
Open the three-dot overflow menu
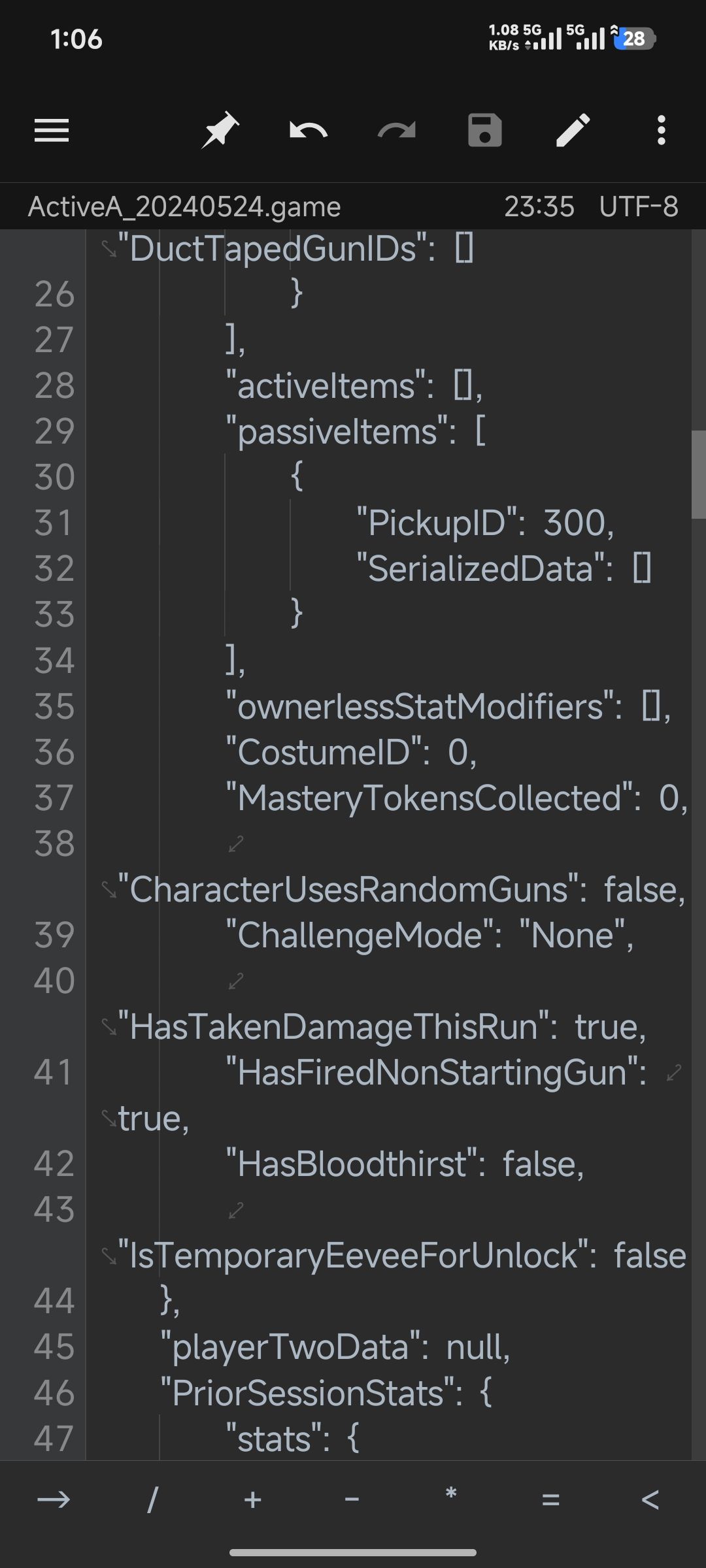point(662,131)
